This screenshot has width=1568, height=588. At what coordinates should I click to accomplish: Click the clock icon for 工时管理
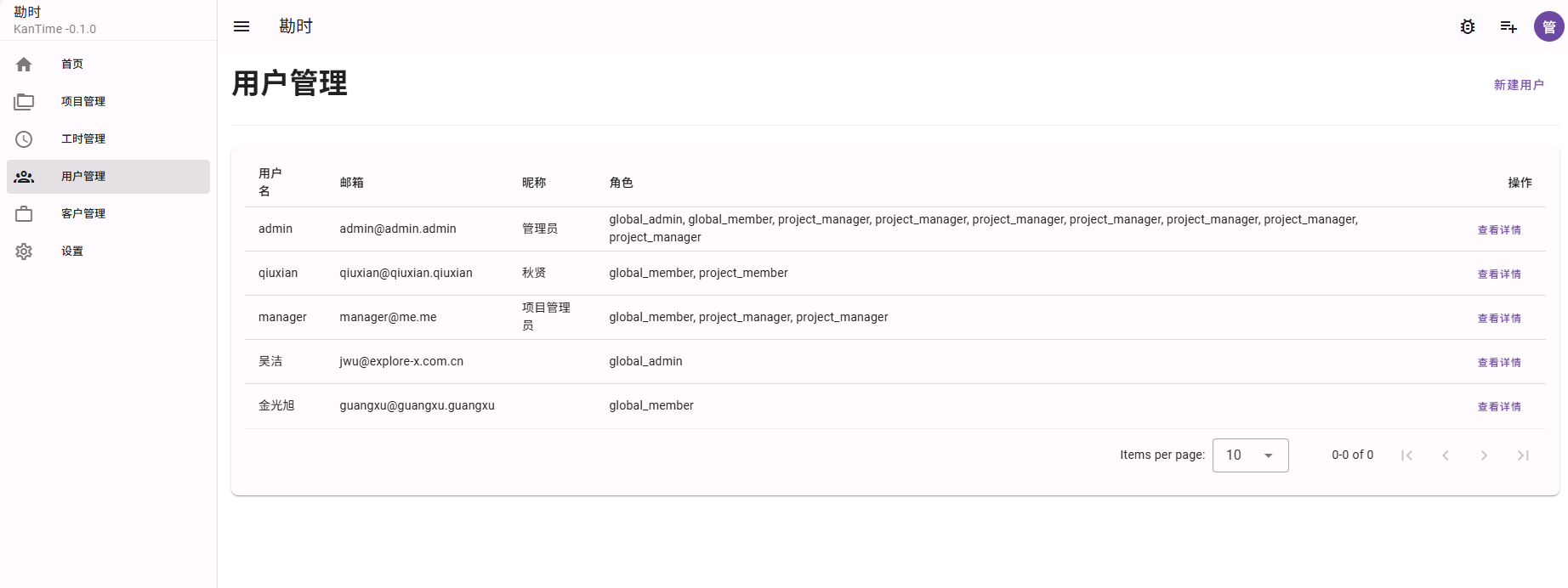(x=24, y=139)
